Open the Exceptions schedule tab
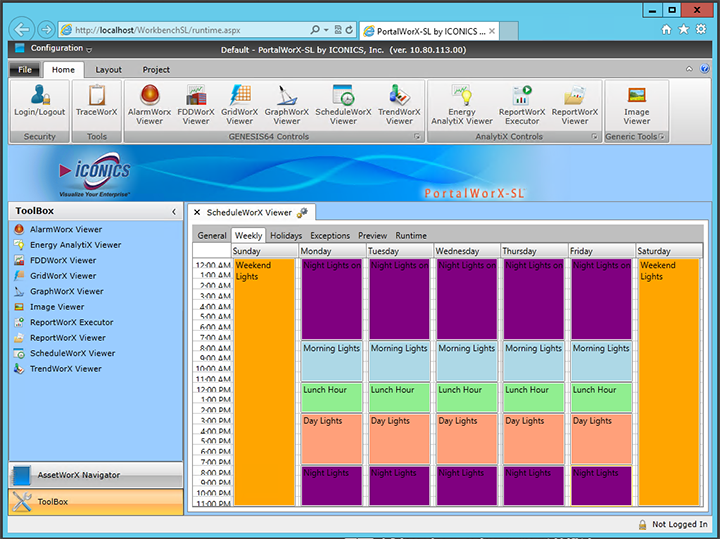Viewport: 720px width, 539px height. pos(330,236)
